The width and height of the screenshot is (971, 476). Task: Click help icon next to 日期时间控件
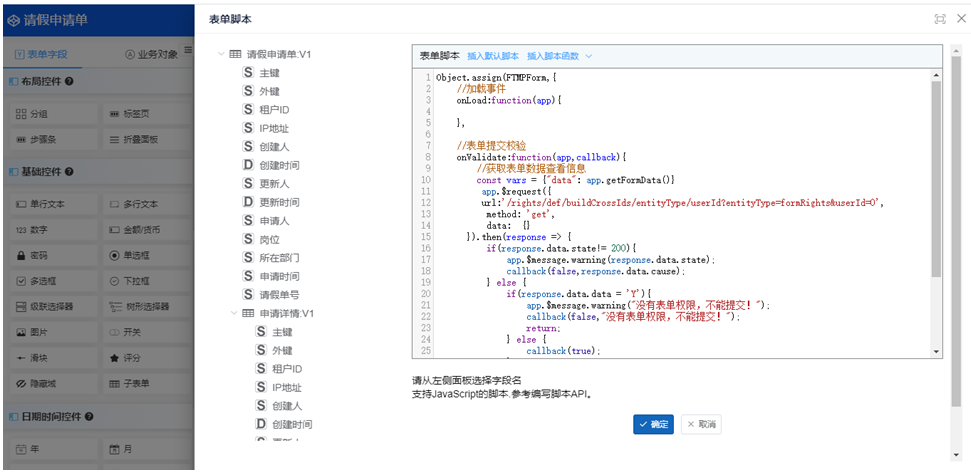tap(89, 417)
